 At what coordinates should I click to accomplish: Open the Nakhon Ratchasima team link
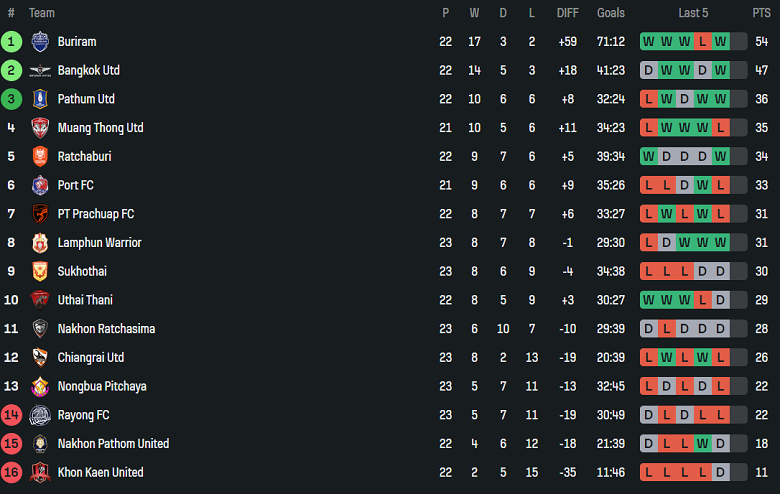pyautogui.click(x=106, y=329)
